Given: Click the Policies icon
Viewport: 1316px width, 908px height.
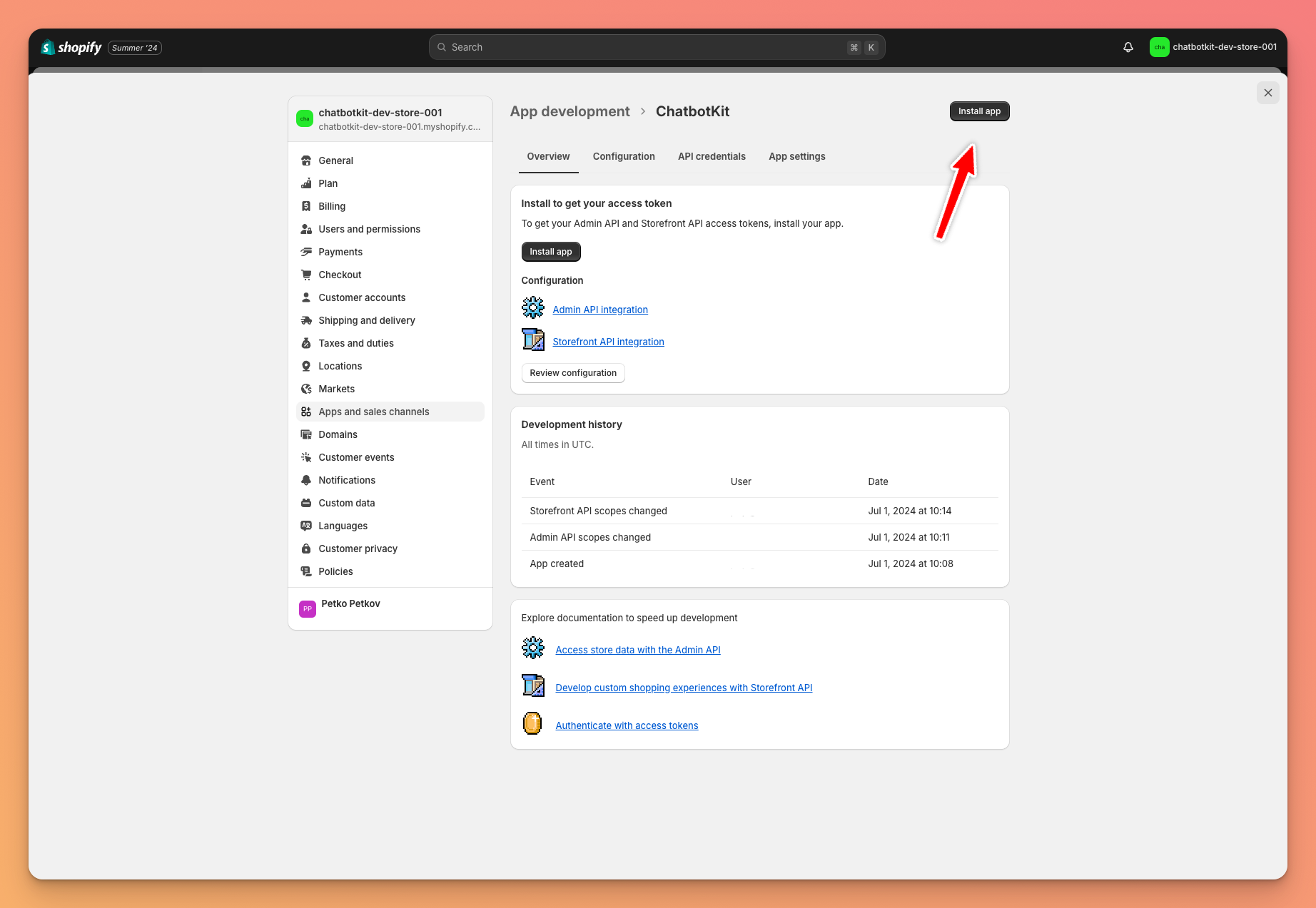Looking at the screenshot, I should [x=306, y=571].
